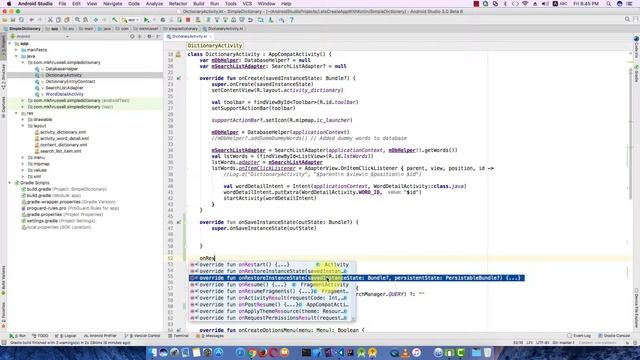Viewport: 640px width, 360px height.
Task: Open the Messages tool window
Action: coord(210,336)
